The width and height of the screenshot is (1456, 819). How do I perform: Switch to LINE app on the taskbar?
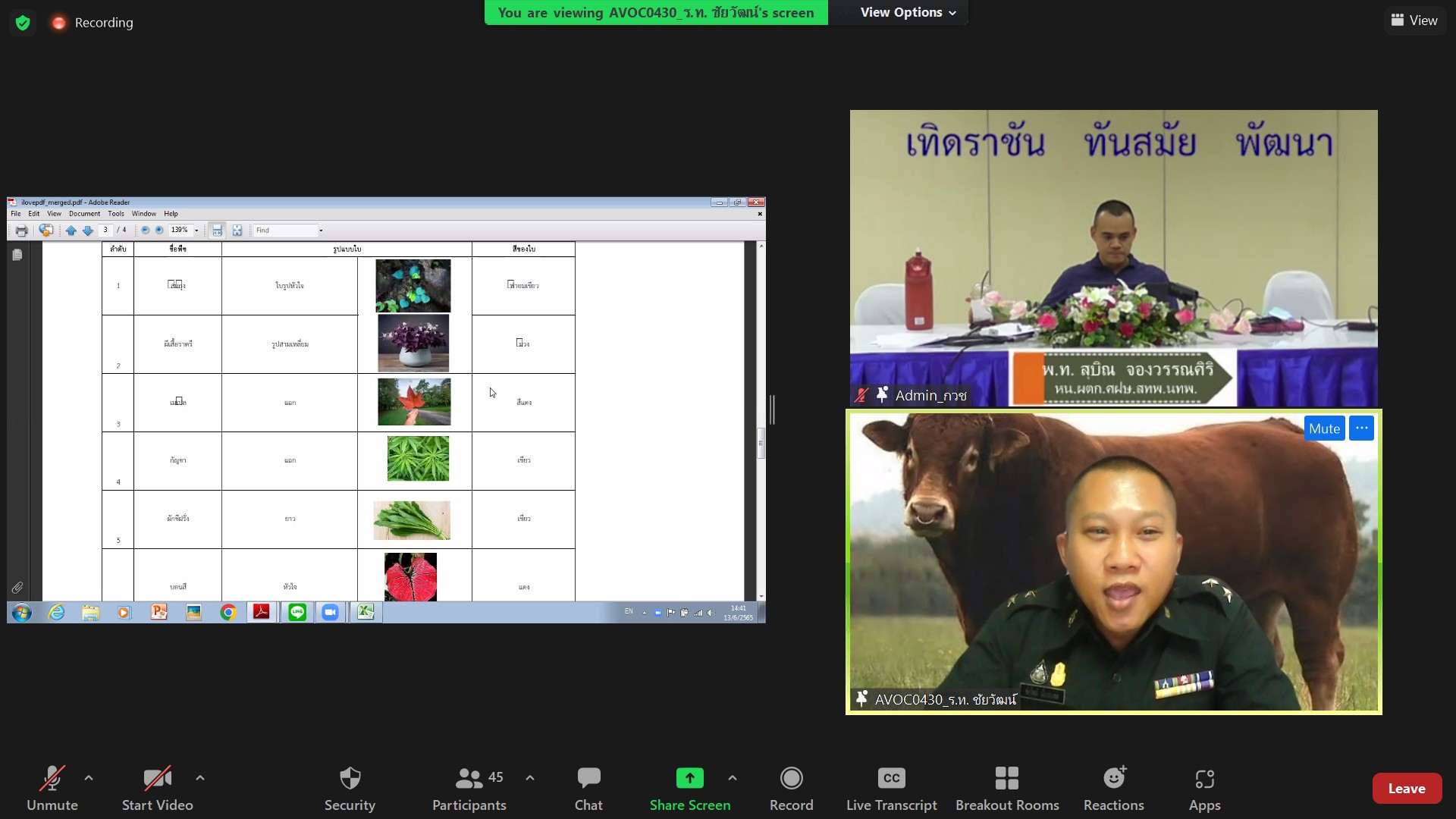[297, 612]
